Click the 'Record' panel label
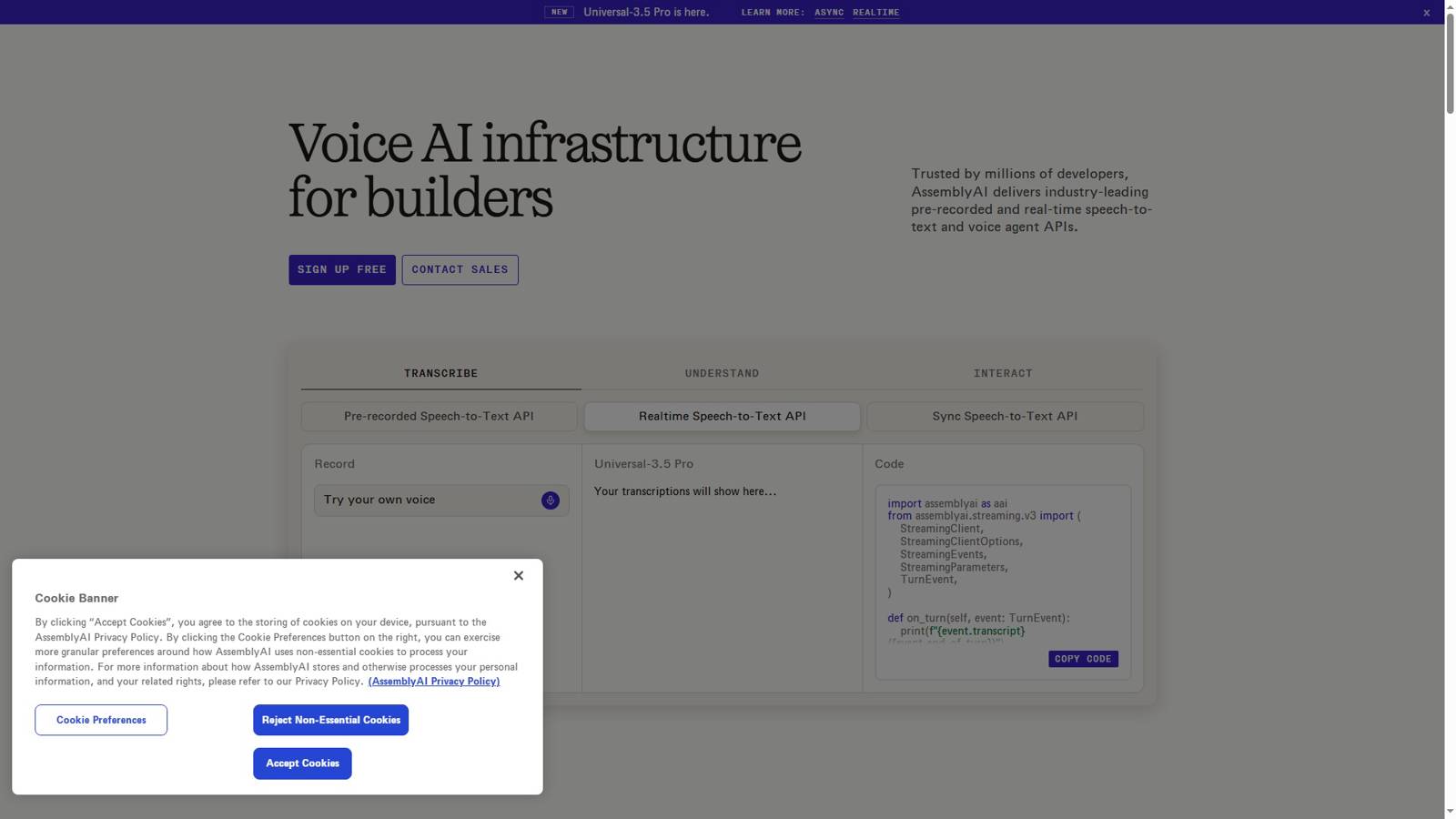The image size is (1456, 819). coord(335,464)
